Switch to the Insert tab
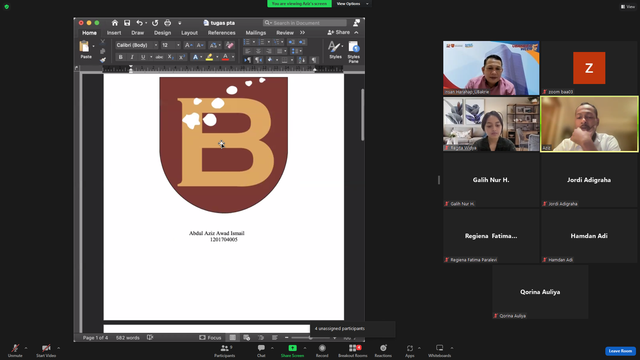 114,33
